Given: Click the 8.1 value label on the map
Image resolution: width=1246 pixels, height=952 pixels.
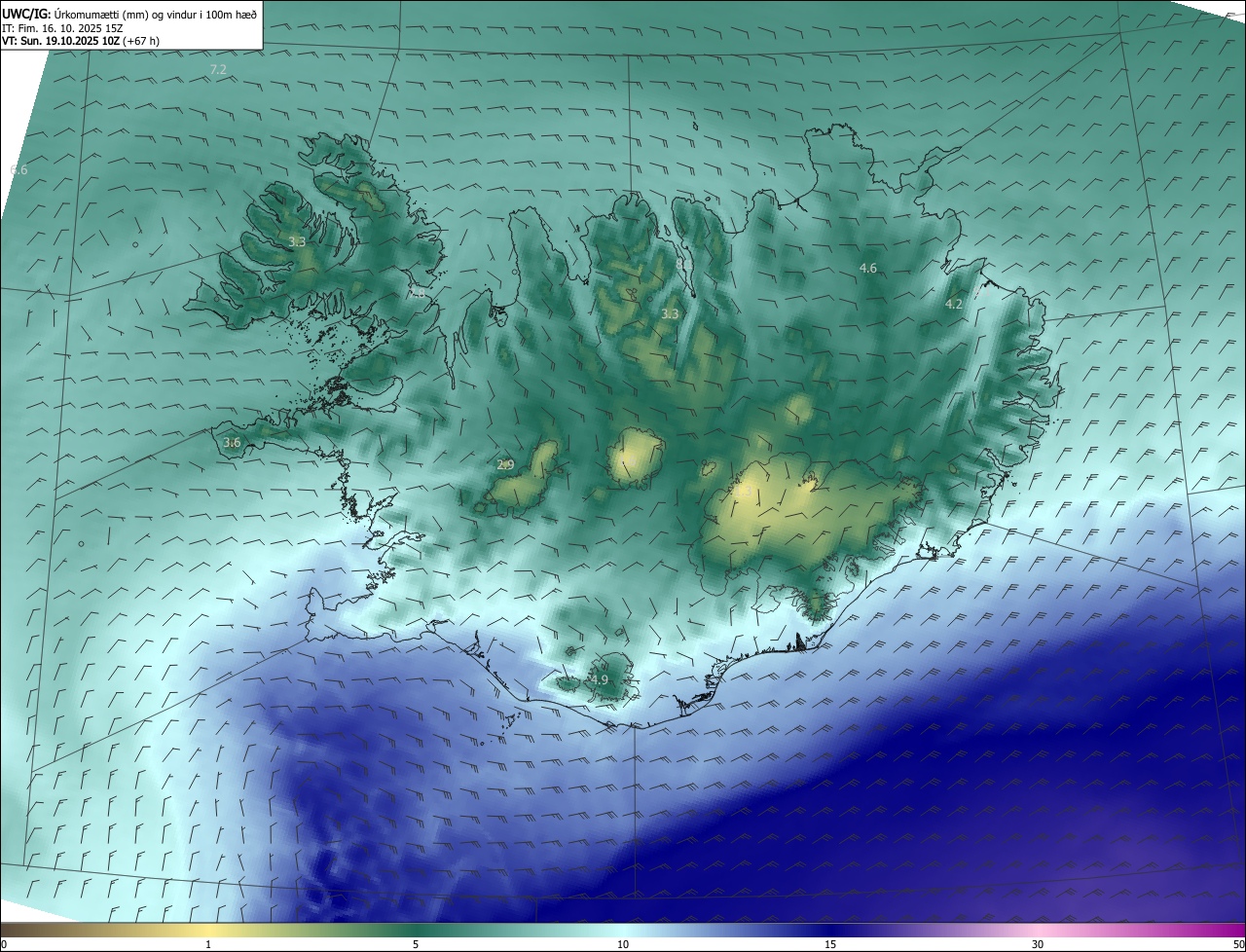Looking at the screenshot, I should (682, 263).
